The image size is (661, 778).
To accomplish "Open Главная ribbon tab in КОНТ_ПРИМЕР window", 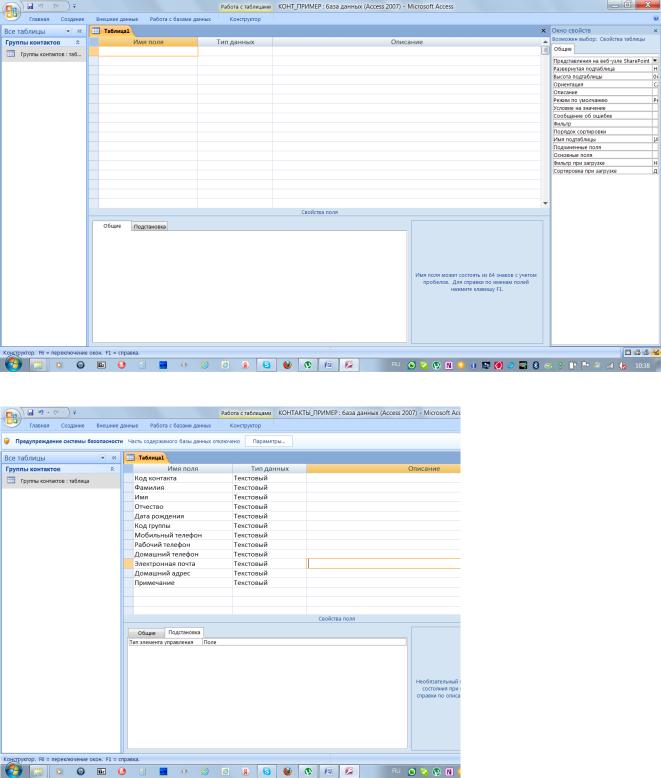I will 39,19.
